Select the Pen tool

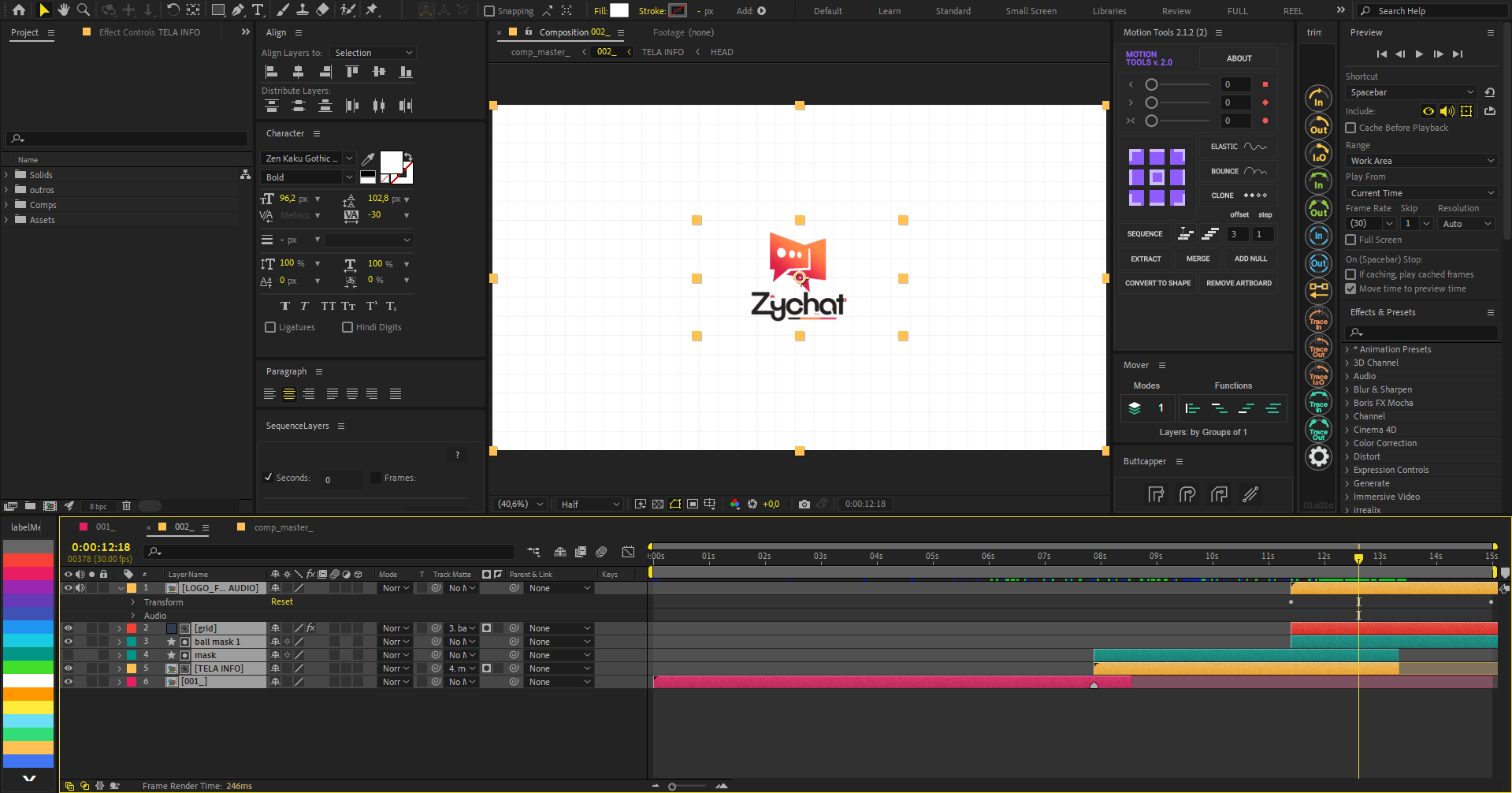pos(238,10)
